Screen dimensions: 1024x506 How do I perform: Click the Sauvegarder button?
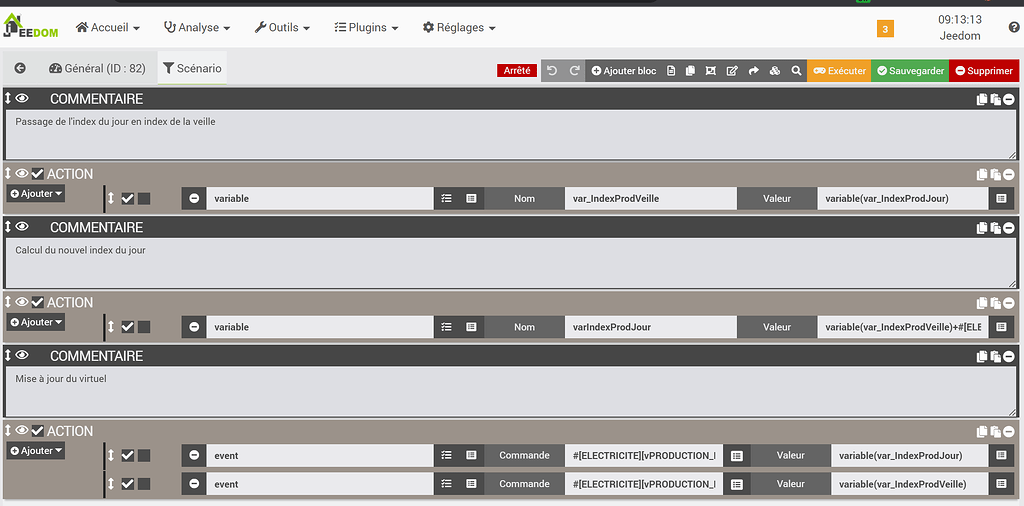pos(910,71)
